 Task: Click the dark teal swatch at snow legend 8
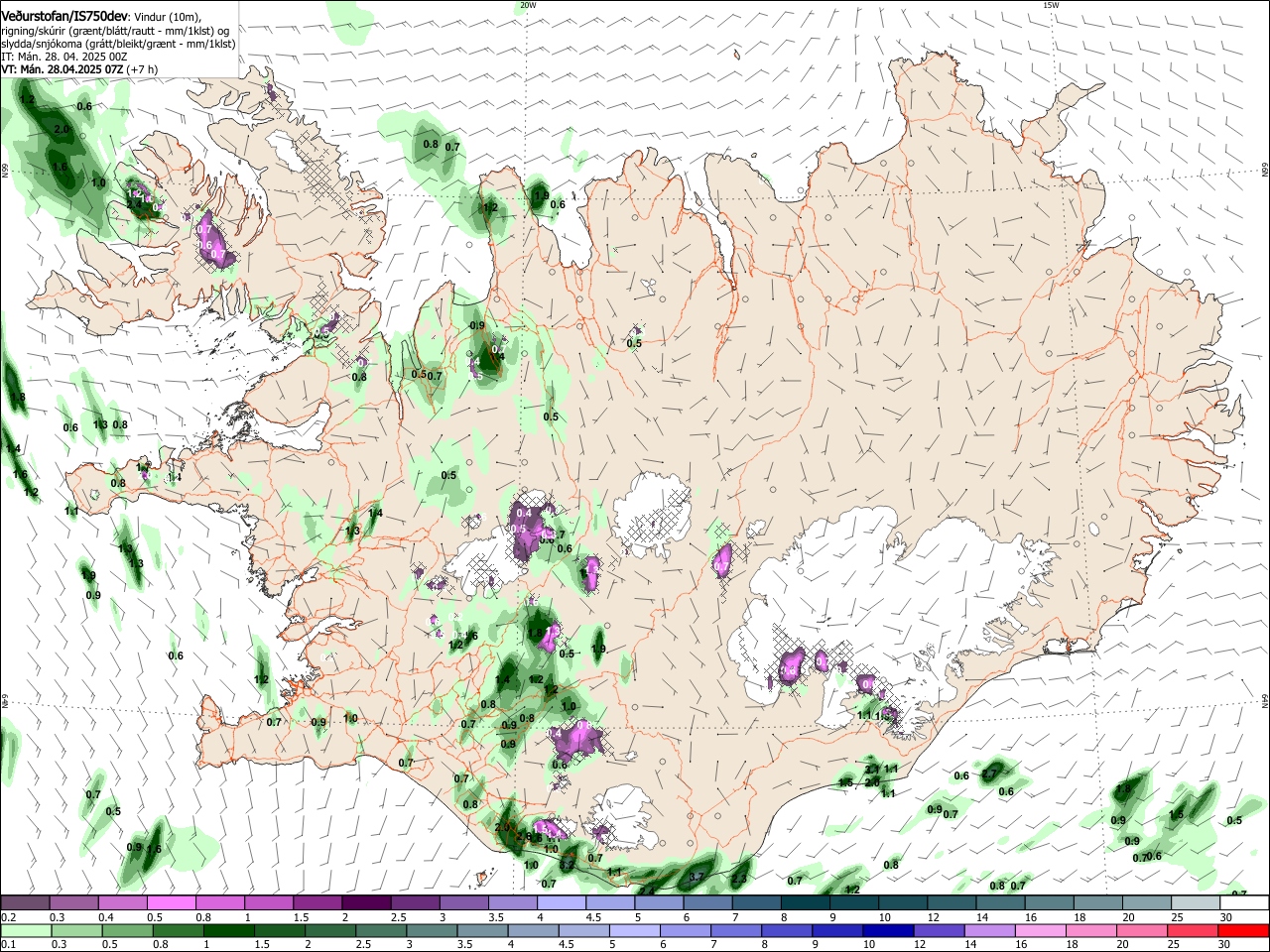(805, 902)
